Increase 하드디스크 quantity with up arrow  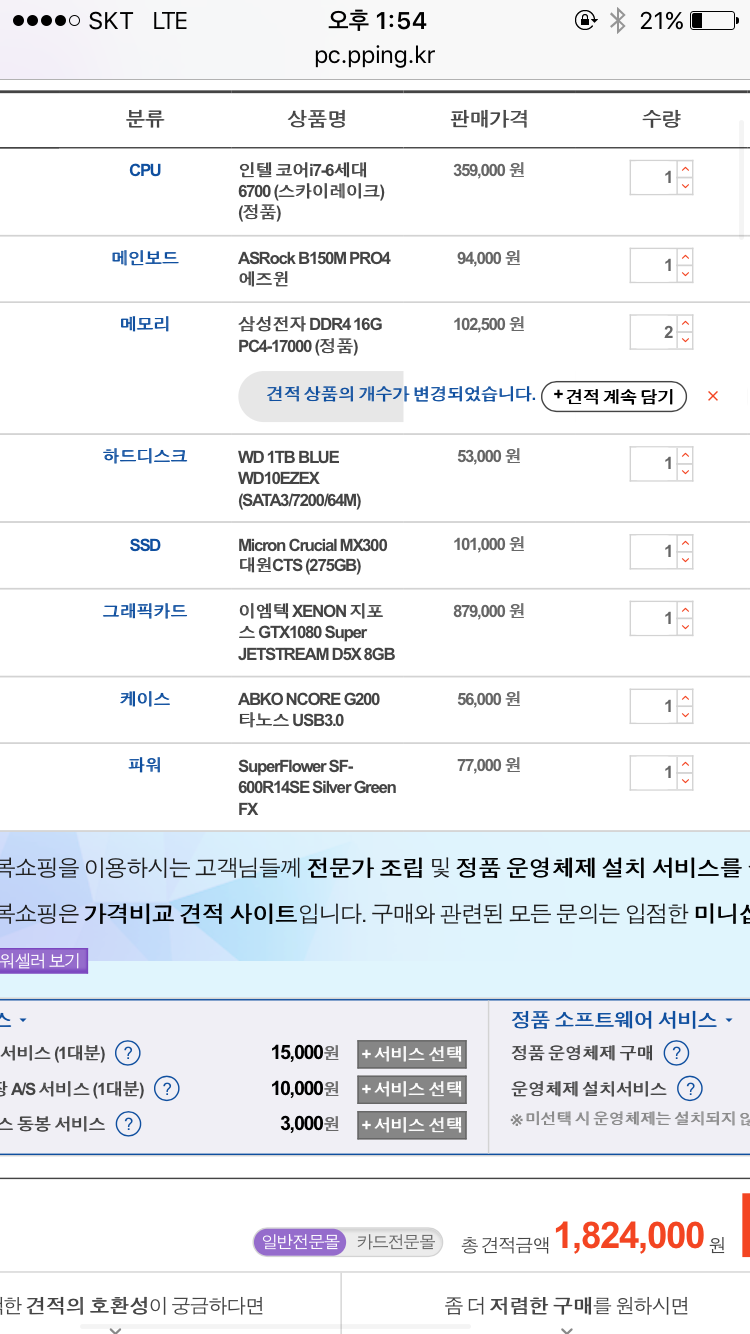pyautogui.click(x=685, y=454)
